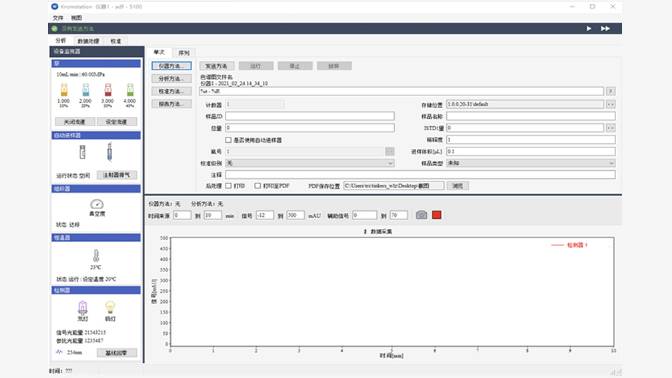Click the fast-forward button in the top bar
This screenshot has width=672, height=378.
click(x=605, y=28)
